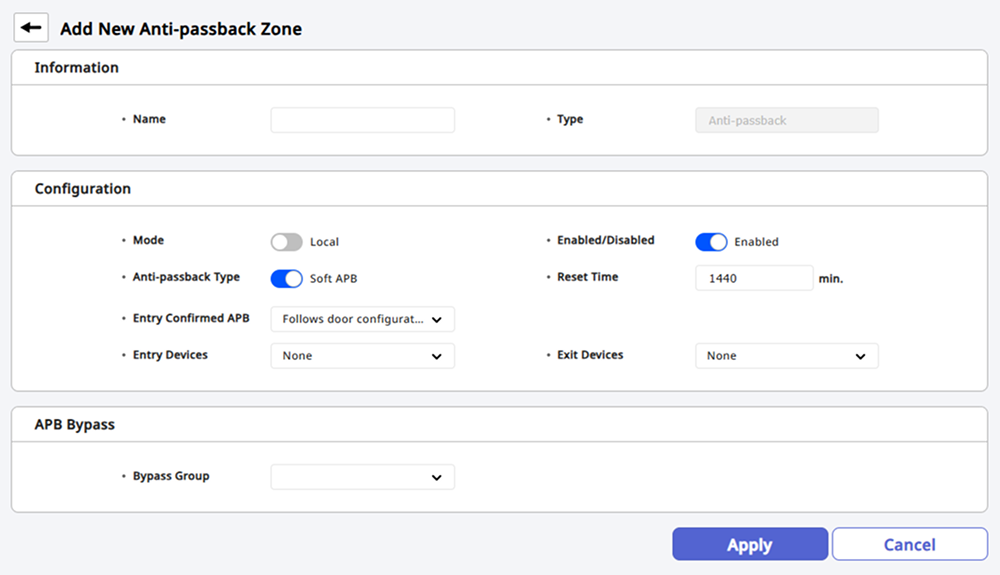Click the Add New Anti-passback Zone title
The height and width of the screenshot is (575, 1000).
[180, 29]
